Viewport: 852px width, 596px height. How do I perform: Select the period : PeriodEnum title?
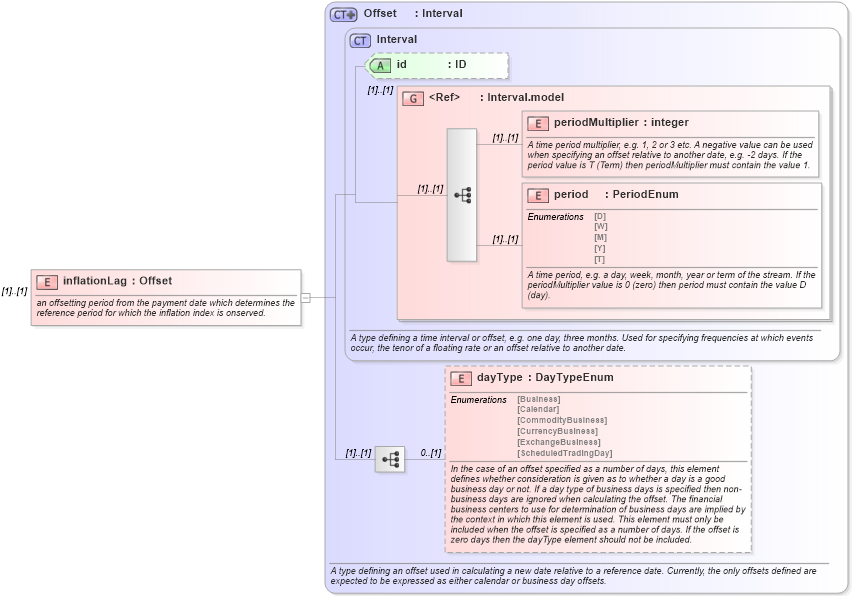tap(616, 195)
